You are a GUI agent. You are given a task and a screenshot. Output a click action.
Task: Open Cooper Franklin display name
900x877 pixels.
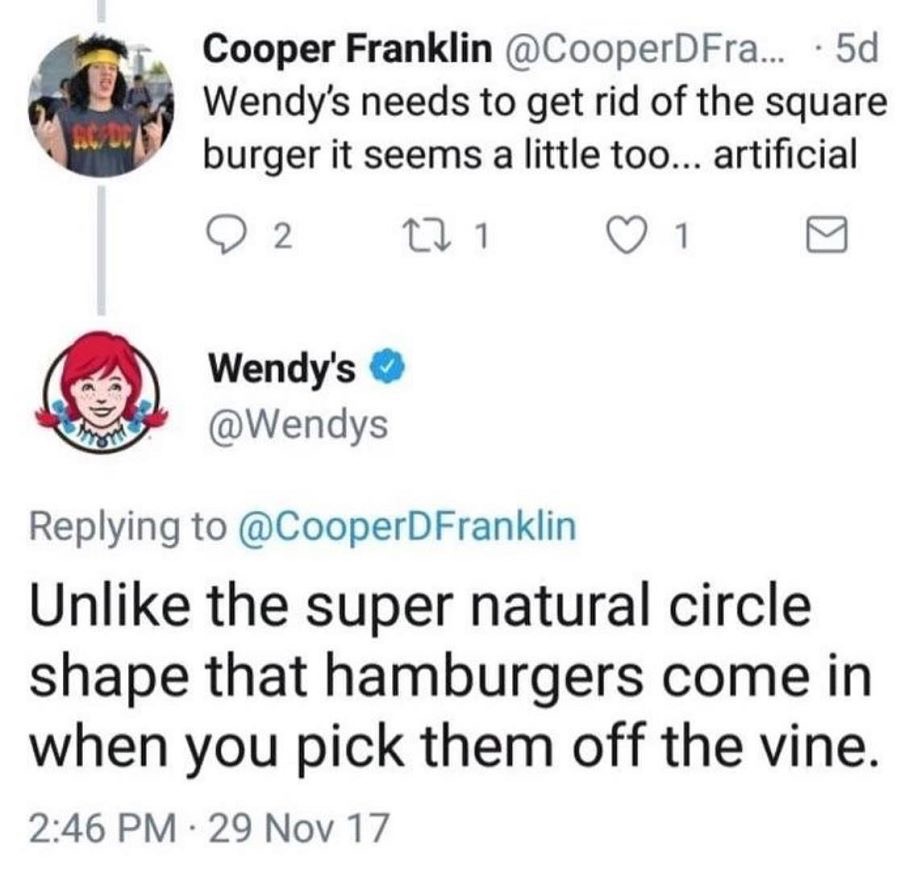click(x=348, y=49)
